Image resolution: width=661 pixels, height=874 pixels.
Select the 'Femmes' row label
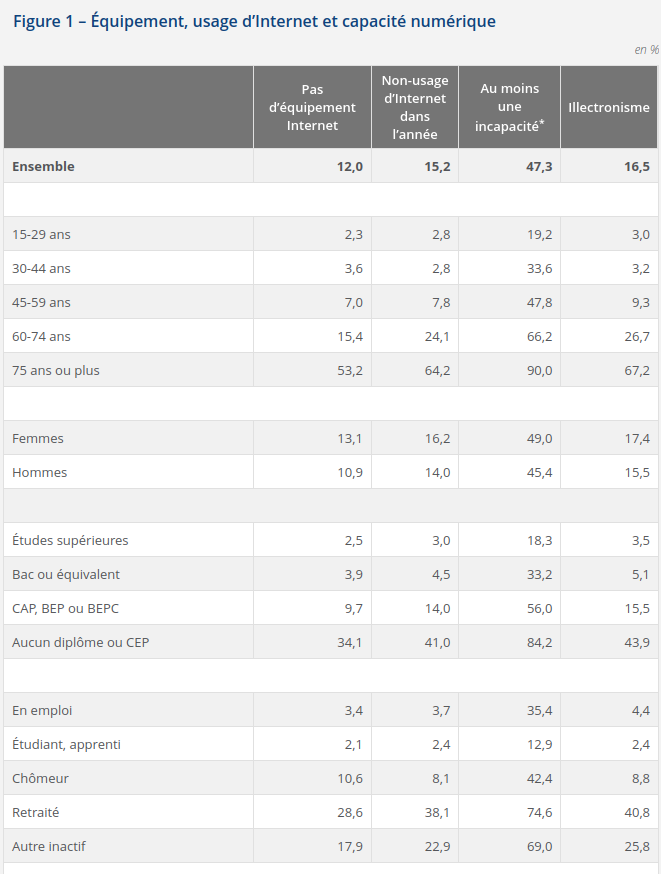(x=40, y=438)
